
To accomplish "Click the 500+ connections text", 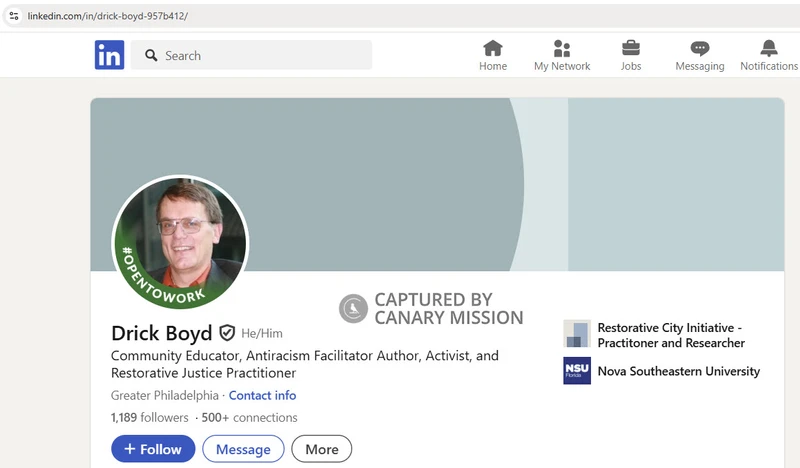I will click(249, 417).
